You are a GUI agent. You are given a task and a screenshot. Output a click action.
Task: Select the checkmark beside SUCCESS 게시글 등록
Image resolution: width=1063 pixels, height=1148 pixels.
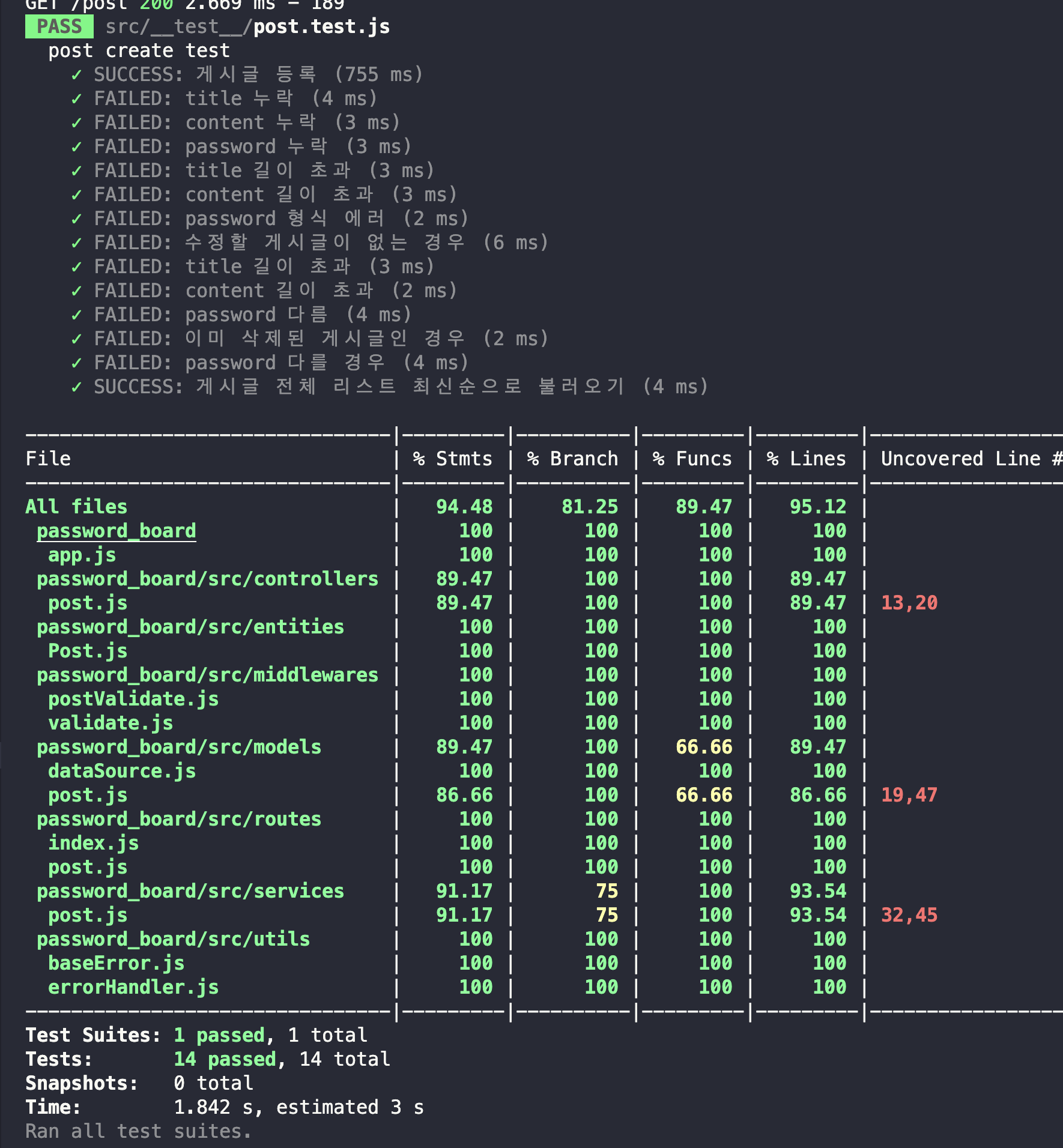(x=76, y=74)
